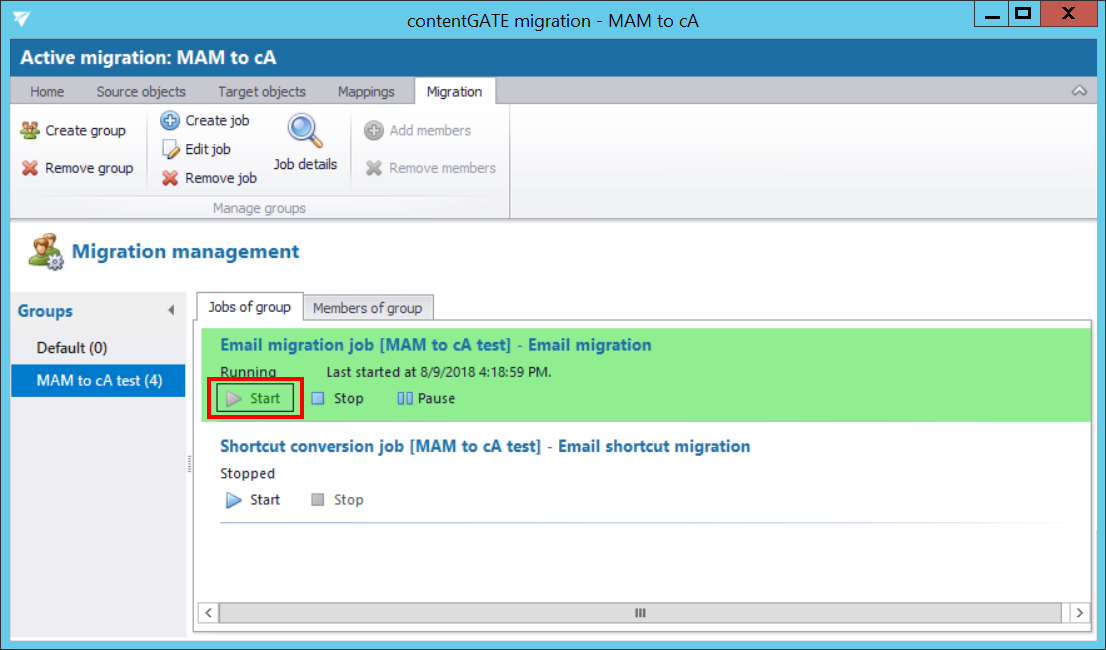Click the contentGATE paper plane app icon
The width and height of the screenshot is (1106, 650).
(22, 19)
